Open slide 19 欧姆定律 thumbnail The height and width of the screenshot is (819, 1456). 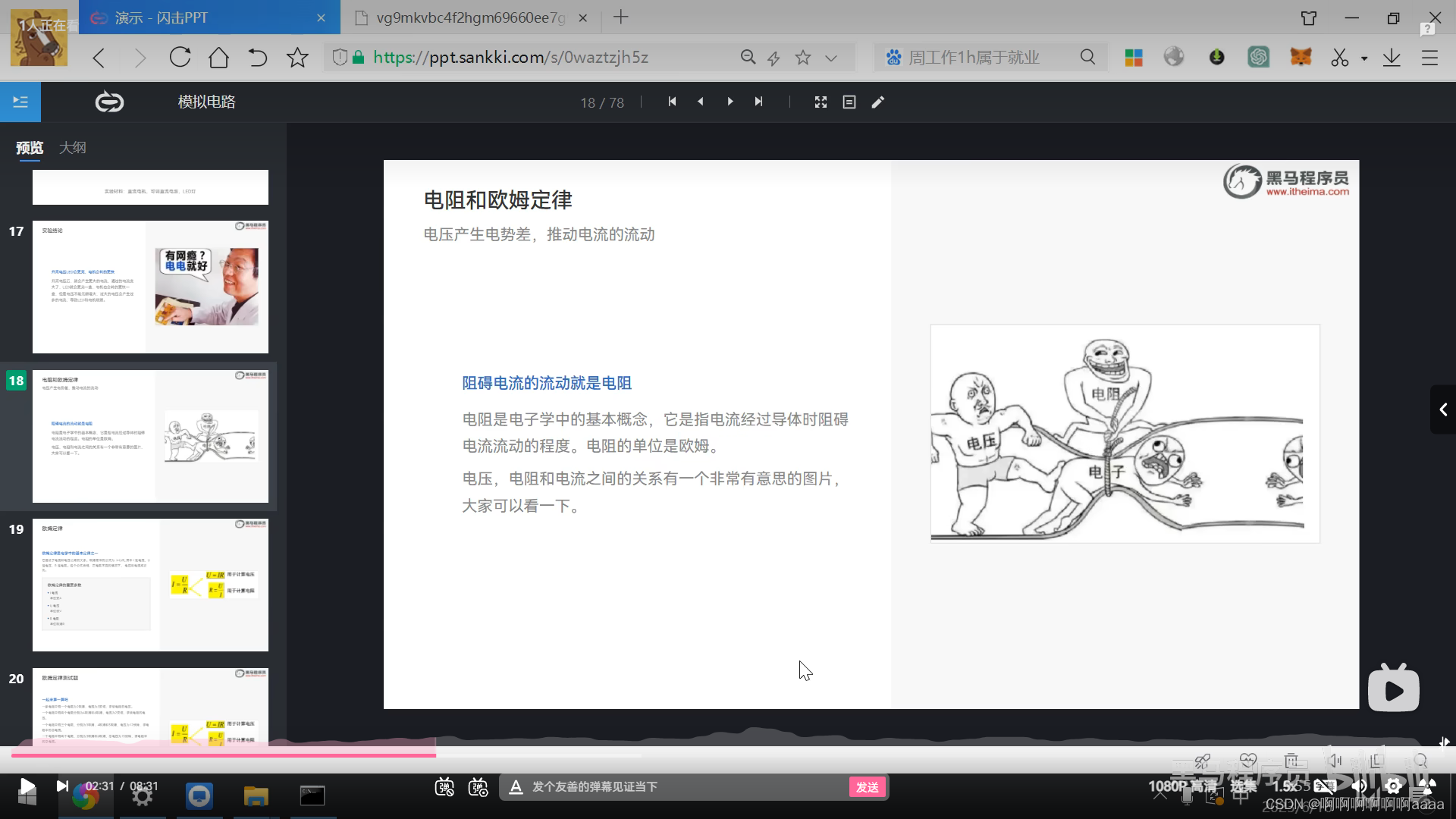150,585
